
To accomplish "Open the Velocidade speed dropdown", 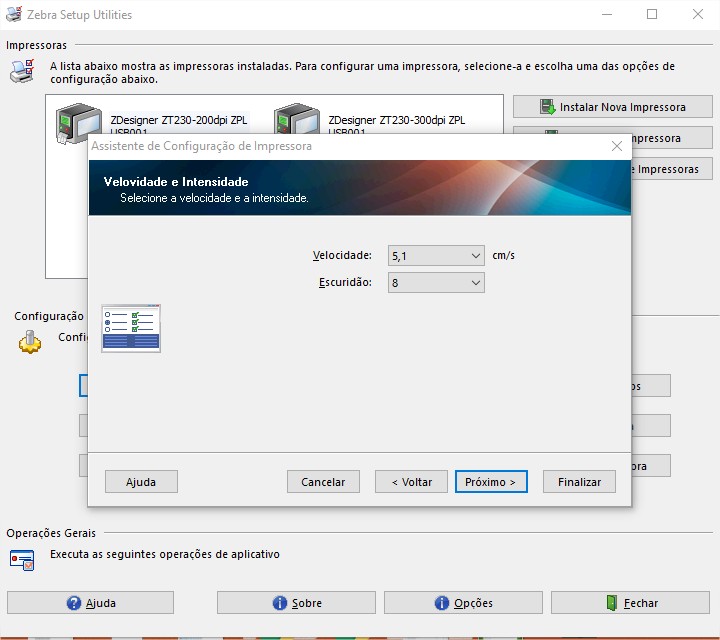I will pos(436,255).
